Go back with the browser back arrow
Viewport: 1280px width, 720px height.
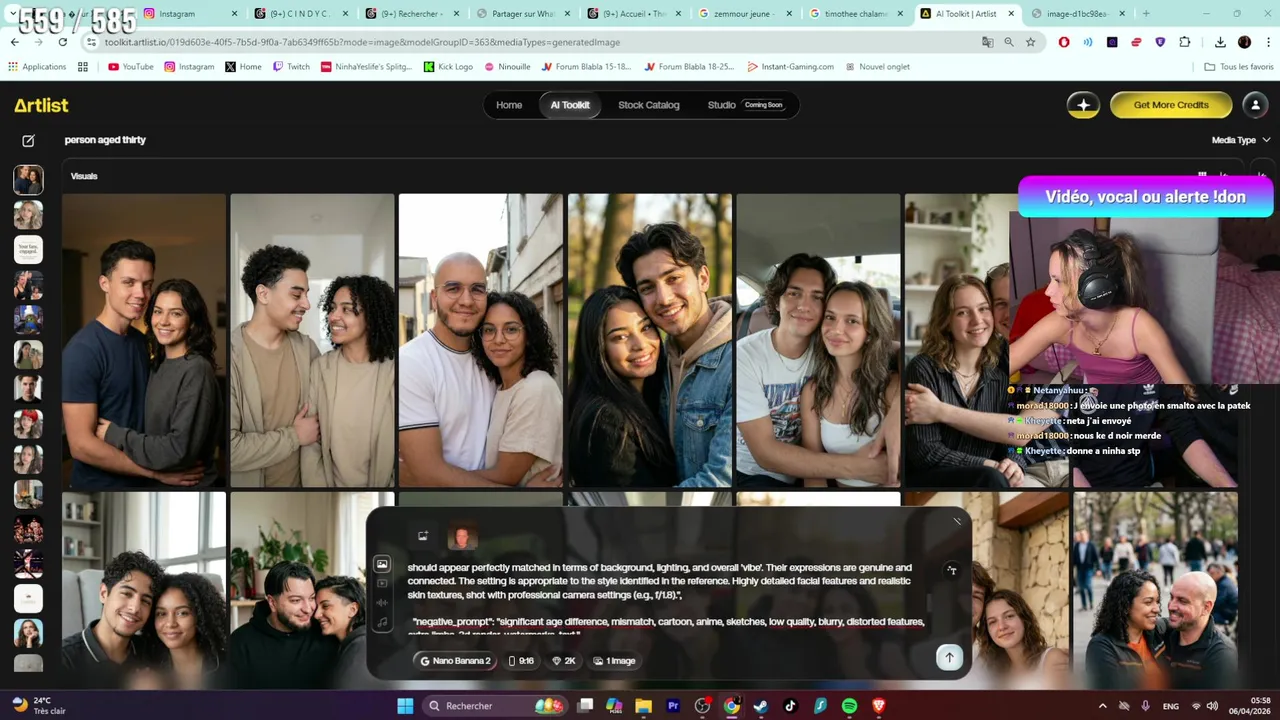pos(14,42)
